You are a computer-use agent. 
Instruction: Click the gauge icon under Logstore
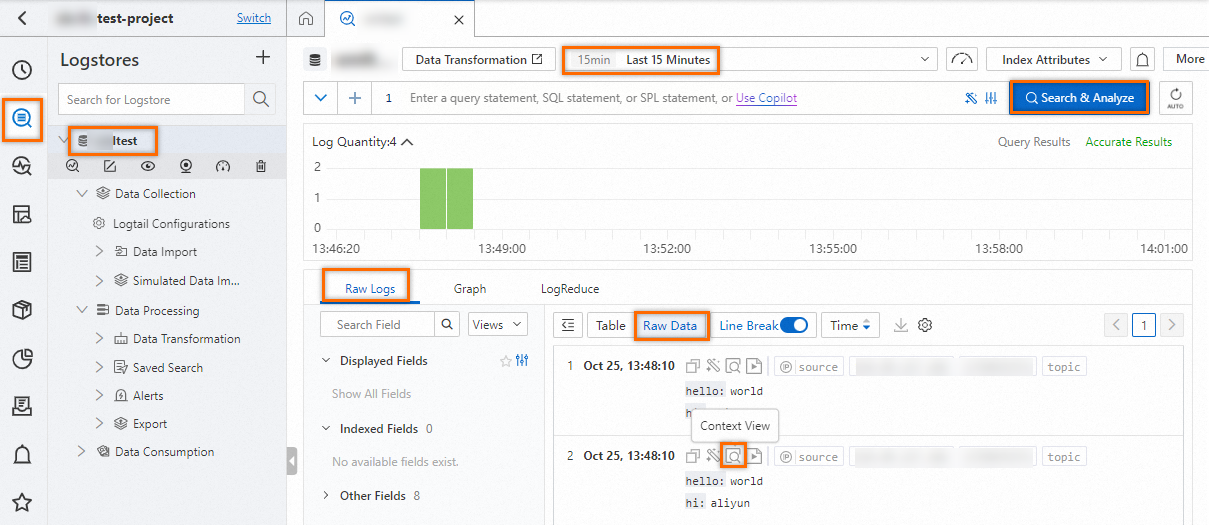pos(223,166)
